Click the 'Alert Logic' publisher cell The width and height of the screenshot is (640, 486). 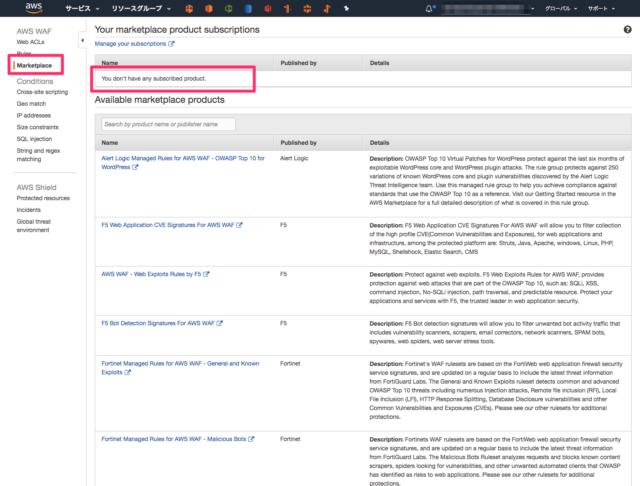pos(294,158)
